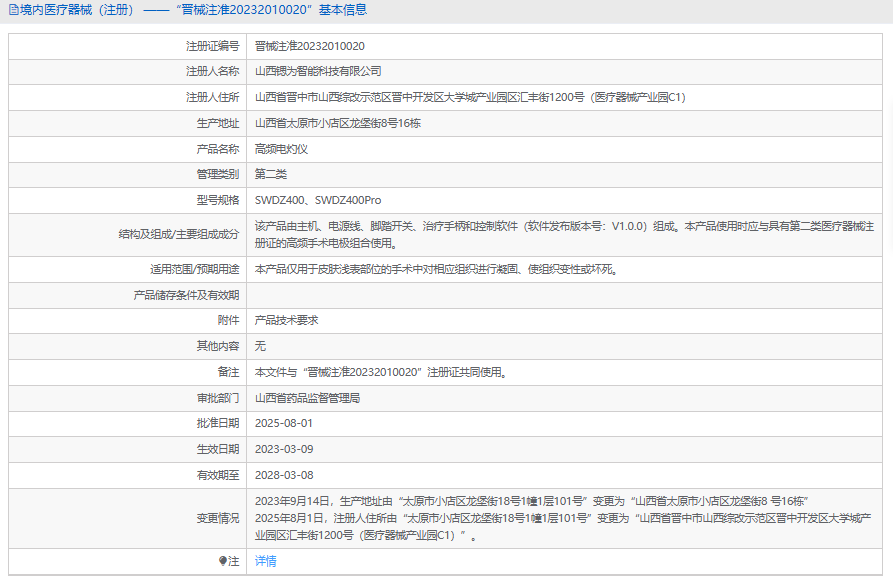893x583 pixels.
Task: Select the page title text 境内医疗器械（注册）
Action: click(77, 10)
